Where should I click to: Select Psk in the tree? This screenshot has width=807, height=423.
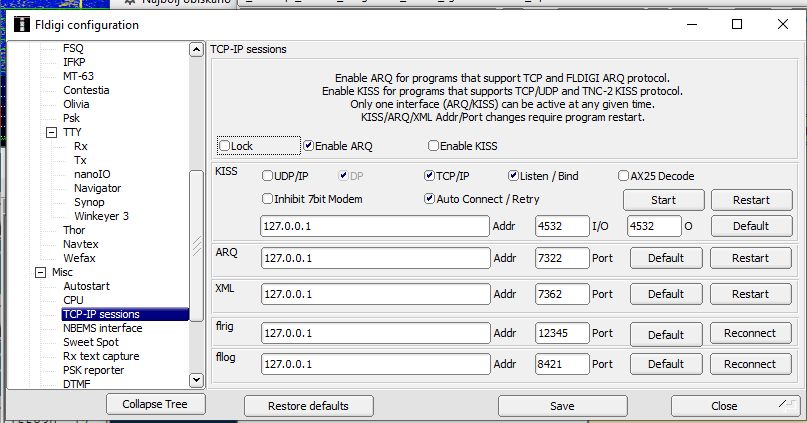(72, 118)
